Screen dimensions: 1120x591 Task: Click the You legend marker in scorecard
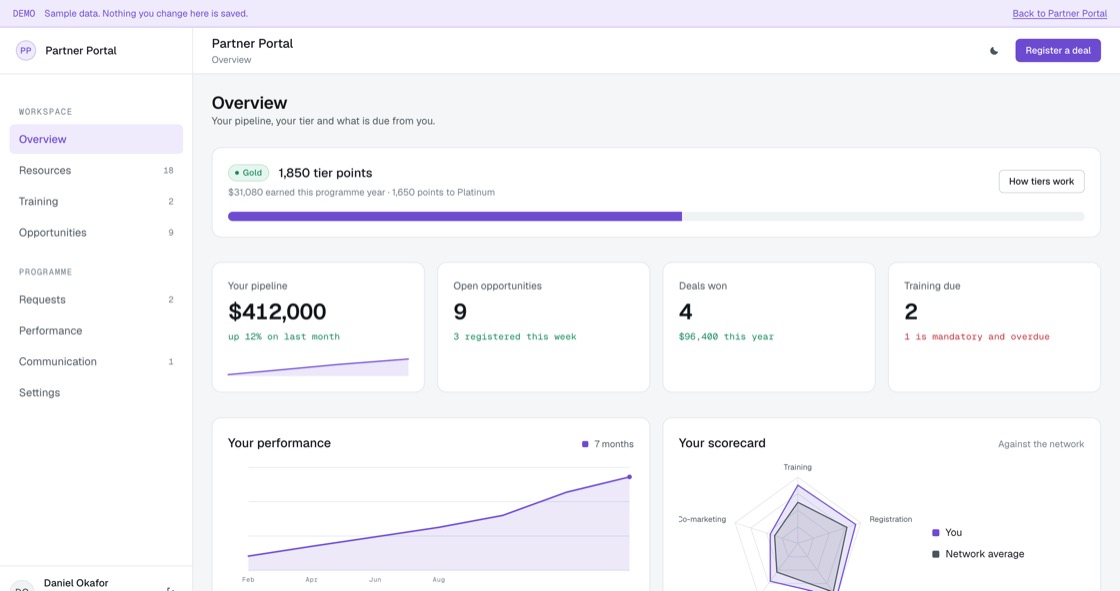click(x=936, y=532)
